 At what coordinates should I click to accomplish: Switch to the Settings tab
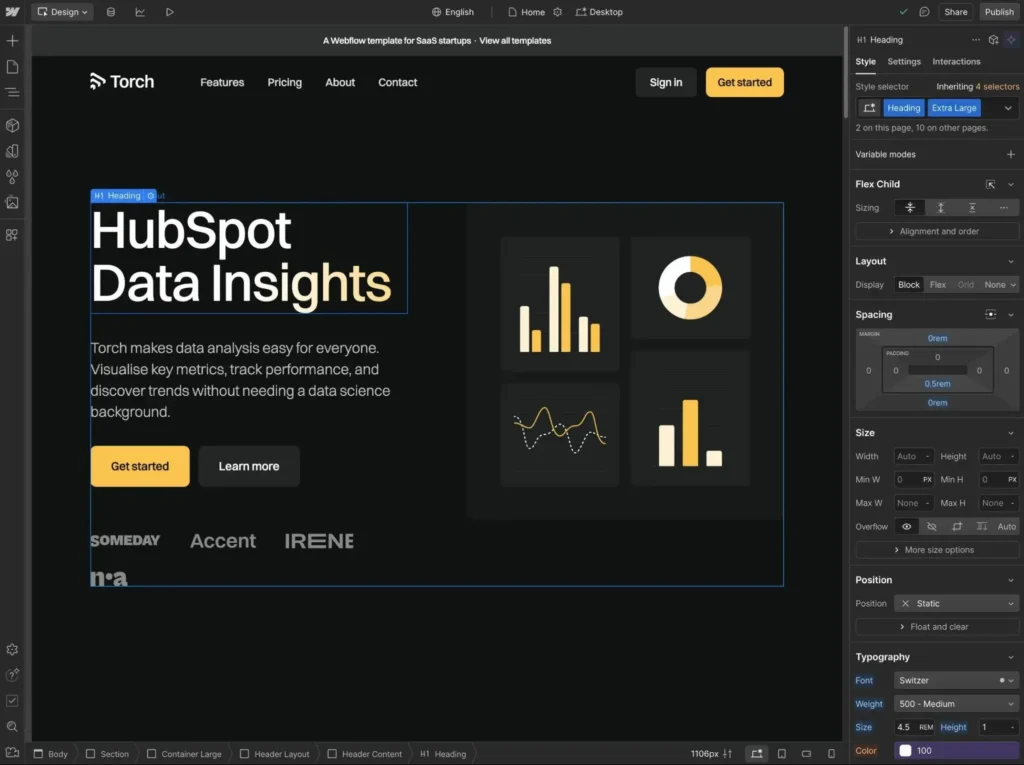(904, 62)
